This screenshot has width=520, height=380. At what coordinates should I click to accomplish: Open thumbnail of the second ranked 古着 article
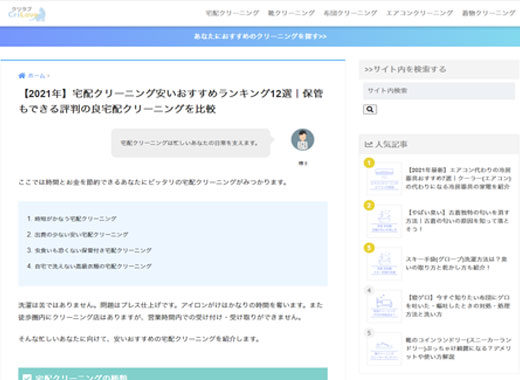[x=384, y=221]
